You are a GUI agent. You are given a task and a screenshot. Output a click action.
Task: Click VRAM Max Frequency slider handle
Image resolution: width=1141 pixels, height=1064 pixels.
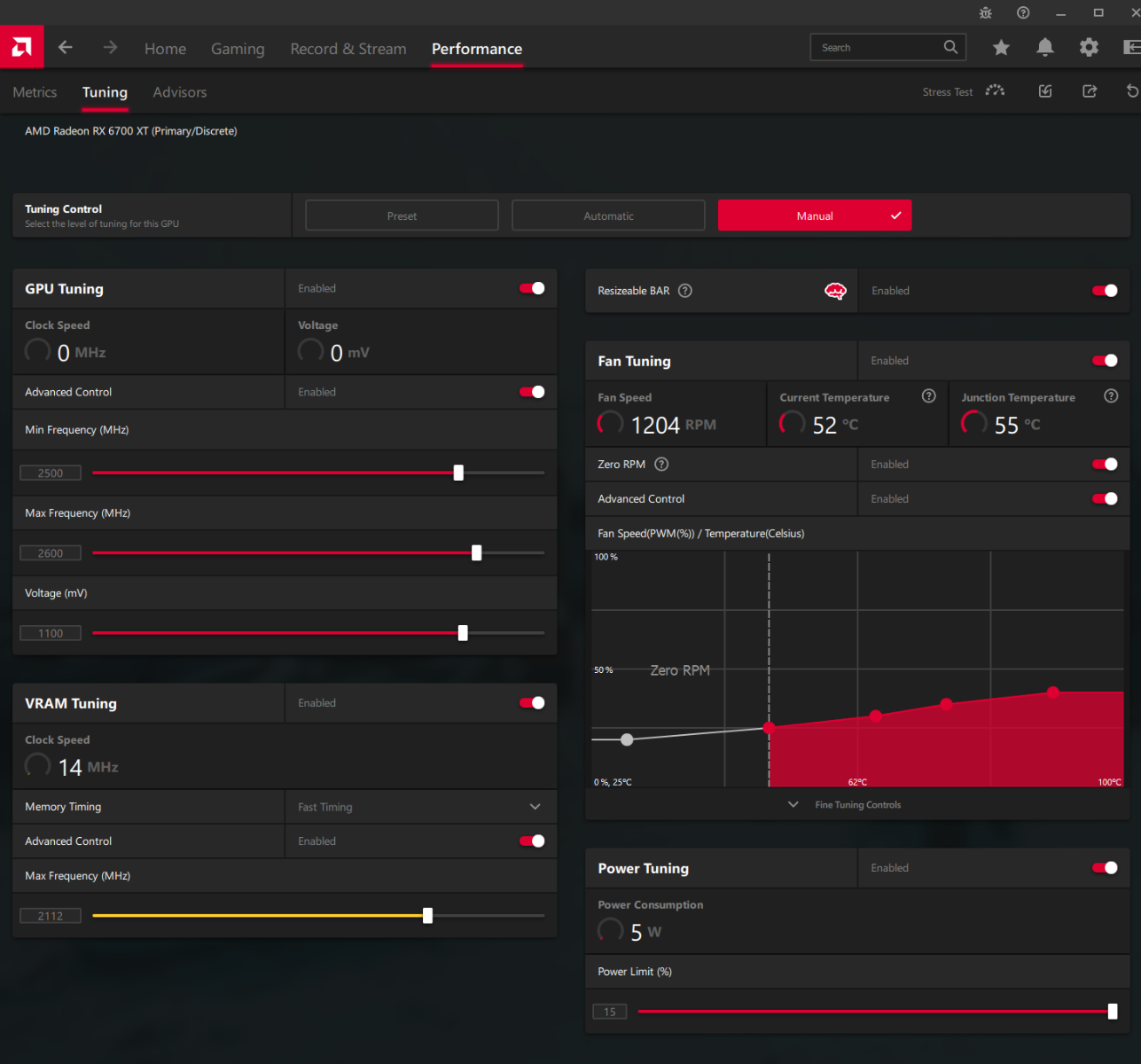coord(428,916)
